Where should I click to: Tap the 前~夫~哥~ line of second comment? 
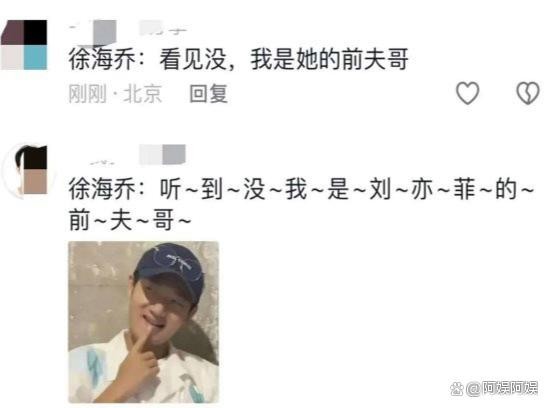click(130, 220)
